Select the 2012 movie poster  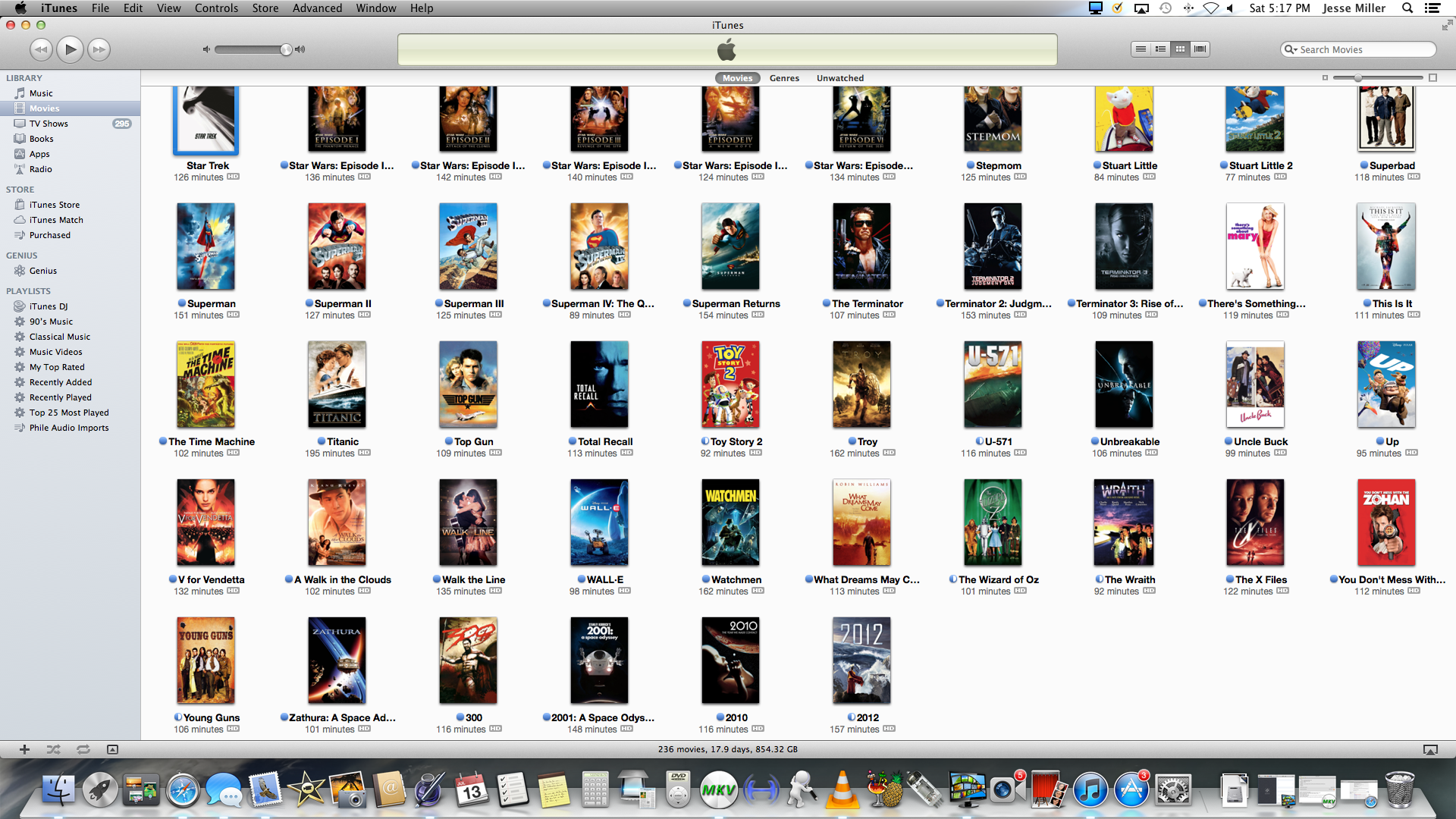point(861,661)
